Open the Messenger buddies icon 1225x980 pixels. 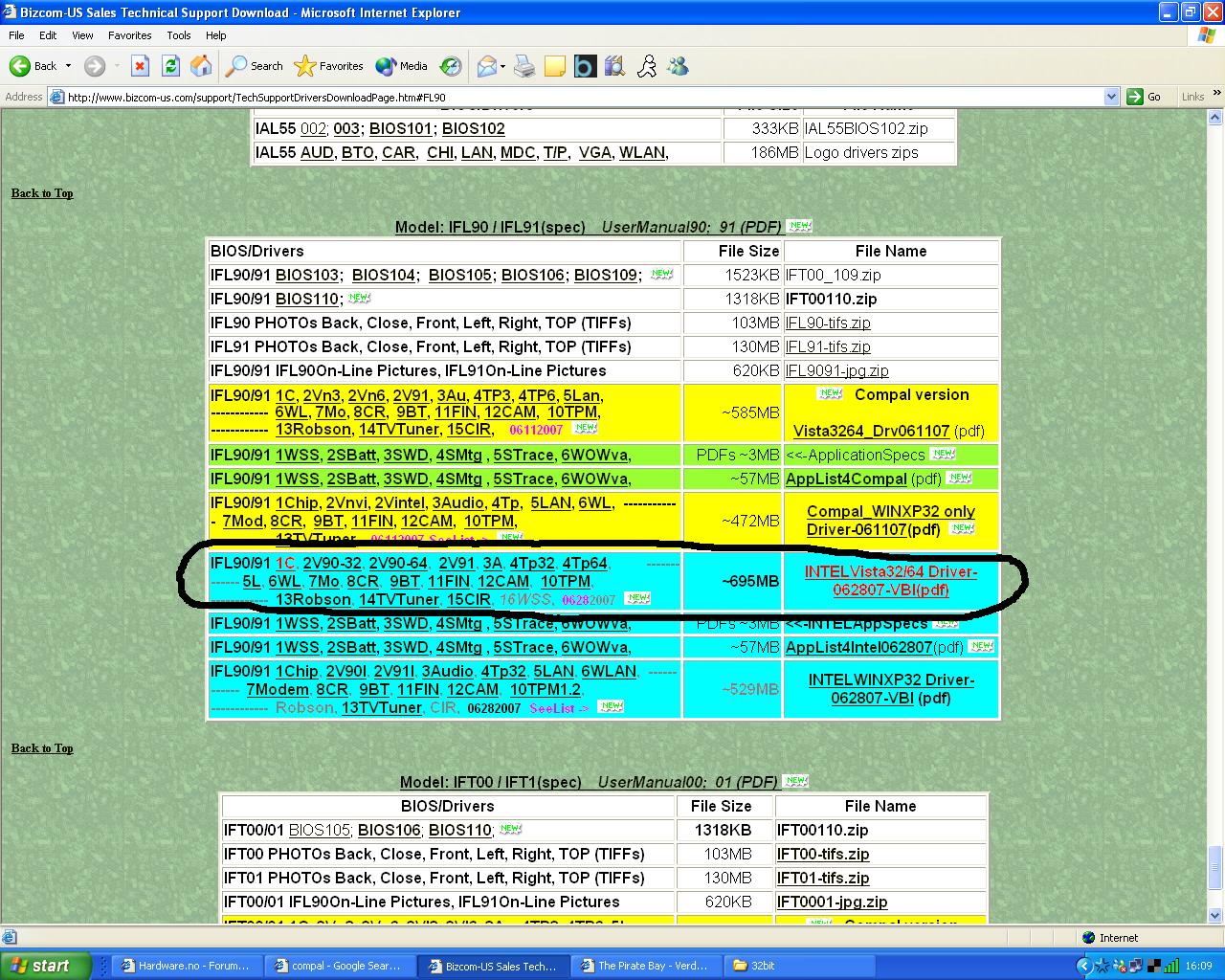(x=679, y=66)
